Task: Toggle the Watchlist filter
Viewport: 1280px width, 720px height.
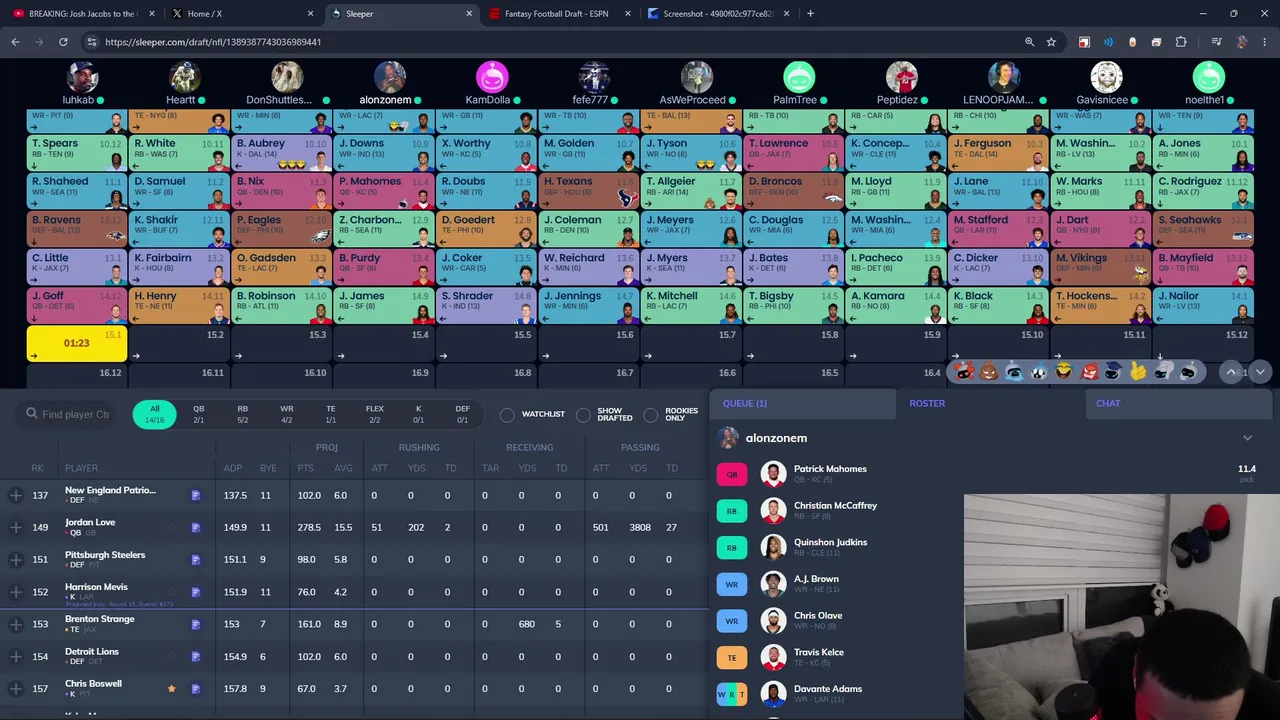Action: pos(507,414)
